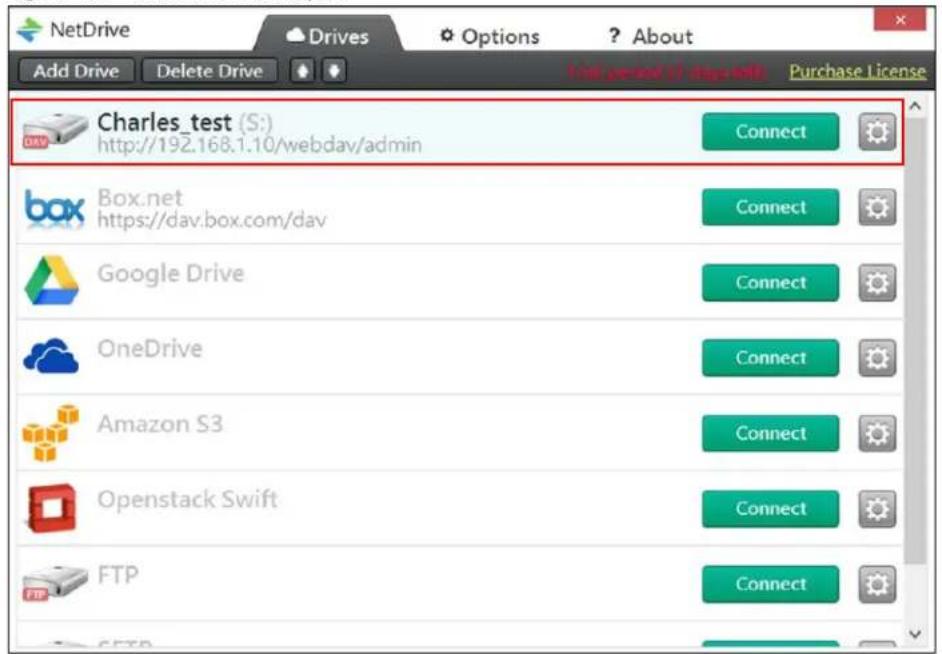942x654 pixels.
Task: Open settings gear for FTP
Action: [x=877, y=584]
